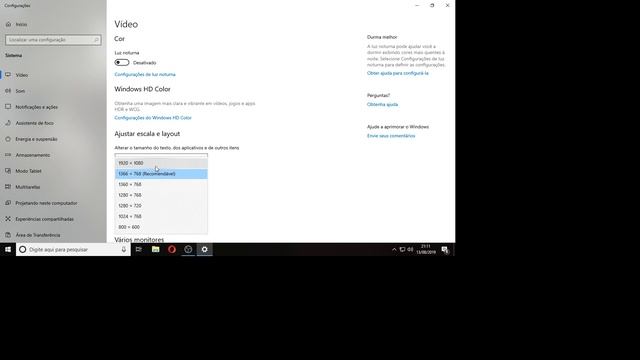Click Obter ajuda para configurá-la link
Viewport: 640px width, 360px height.
pos(398,73)
